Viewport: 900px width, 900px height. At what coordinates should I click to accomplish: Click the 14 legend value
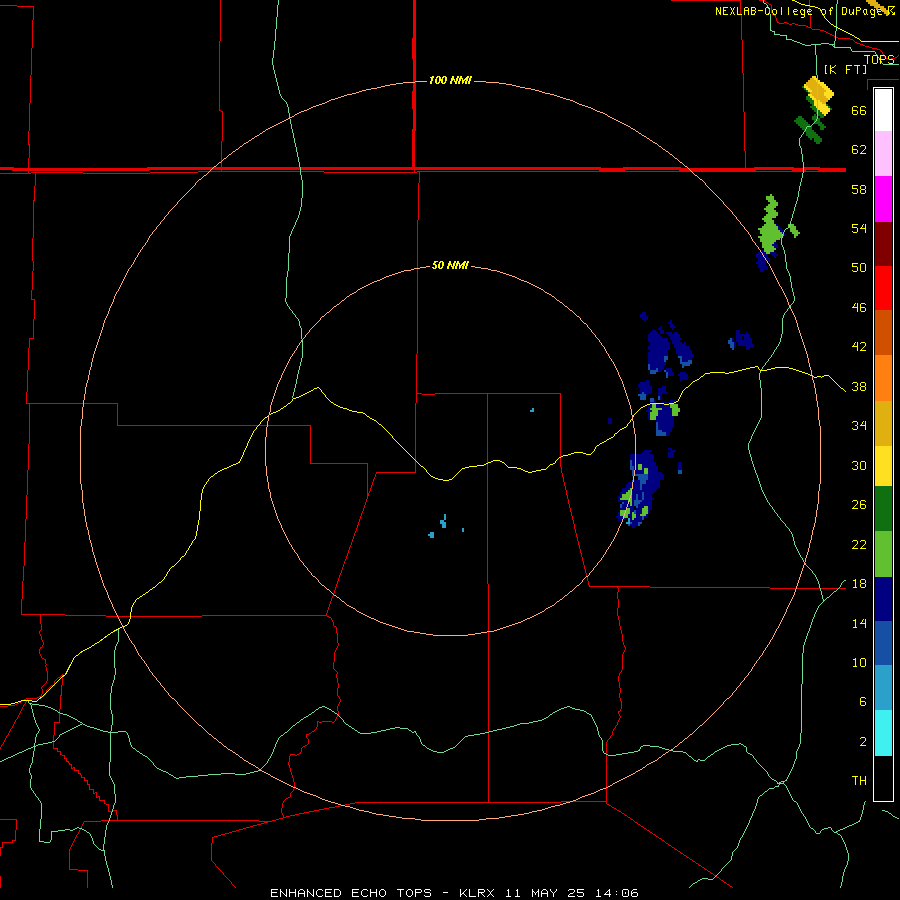pyautogui.click(x=859, y=623)
